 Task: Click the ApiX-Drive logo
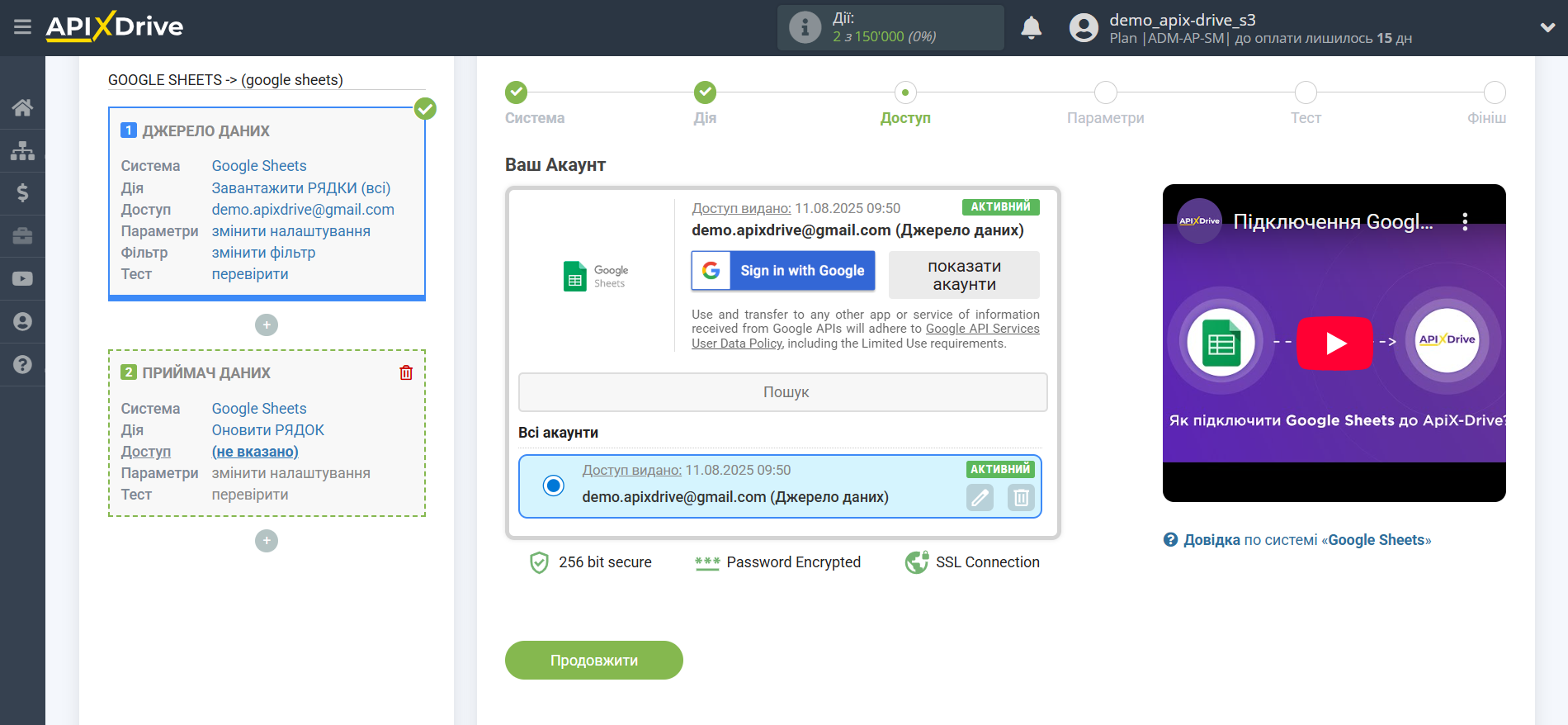click(x=115, y=26)
